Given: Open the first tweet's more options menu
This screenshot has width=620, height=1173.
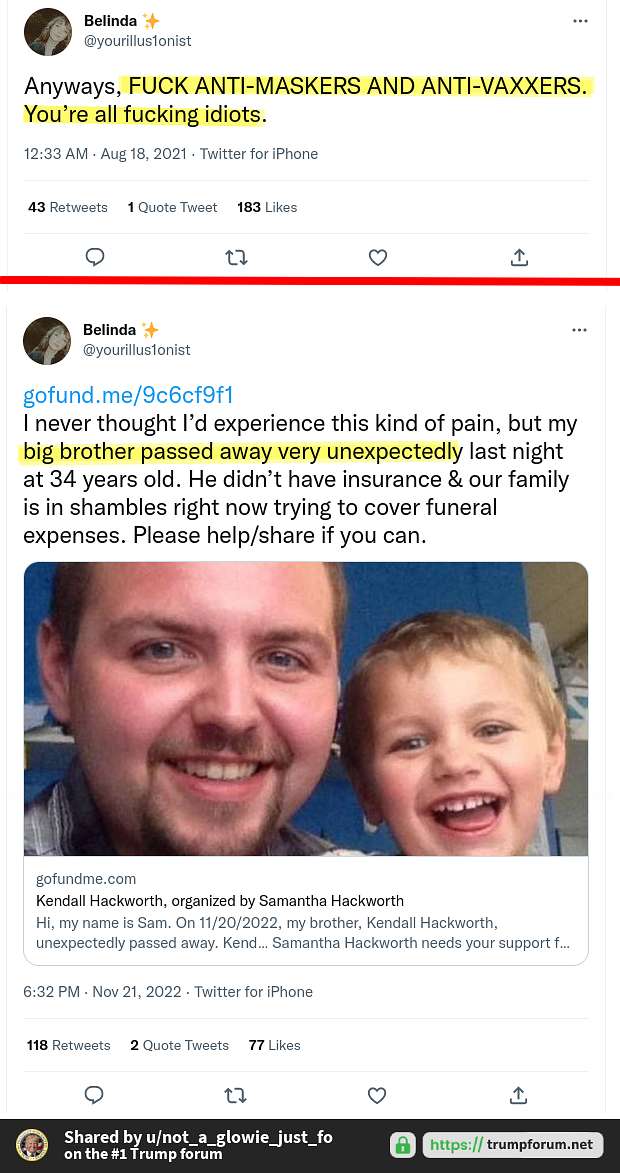Looking at the screenshot, I should (x=580, y=21).
